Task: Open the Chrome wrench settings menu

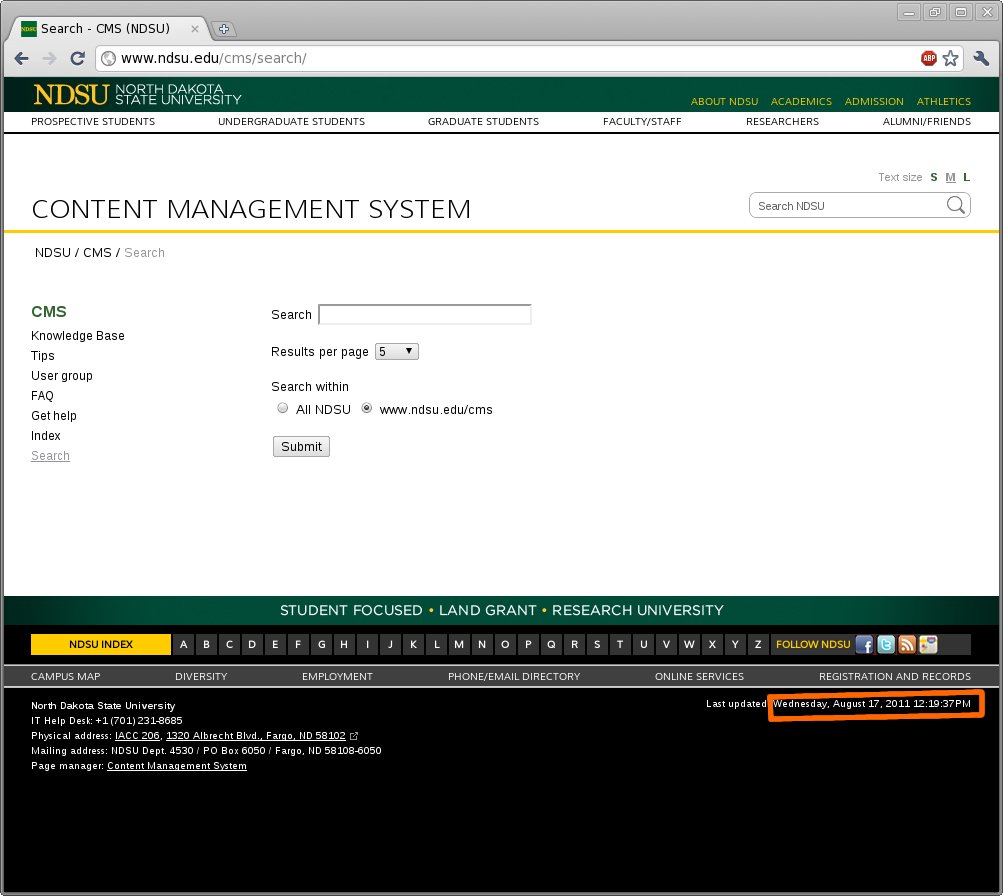Action: (981, 58)
